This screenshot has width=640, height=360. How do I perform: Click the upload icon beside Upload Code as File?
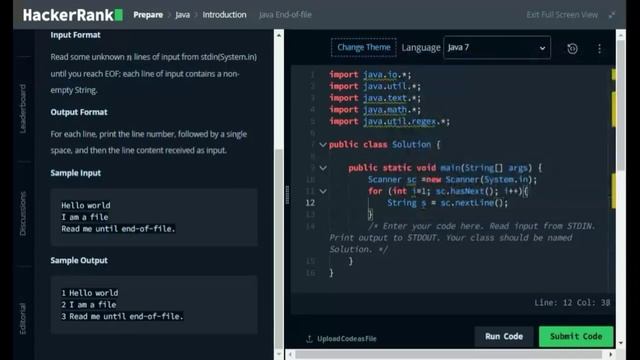coord(309,339)
